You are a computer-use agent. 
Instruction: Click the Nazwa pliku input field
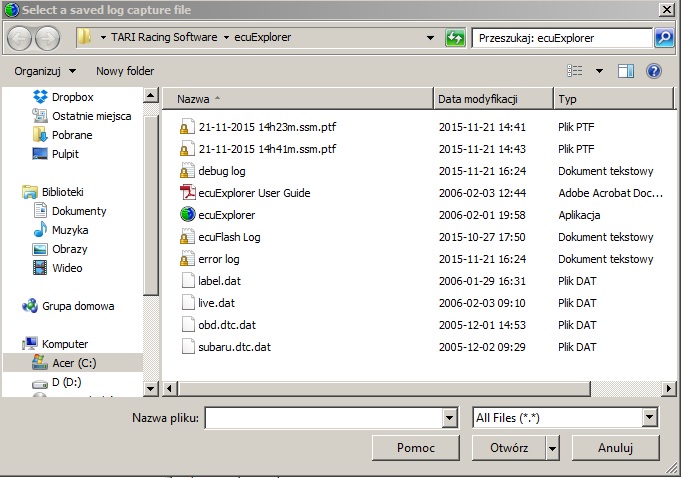[322, 418]
